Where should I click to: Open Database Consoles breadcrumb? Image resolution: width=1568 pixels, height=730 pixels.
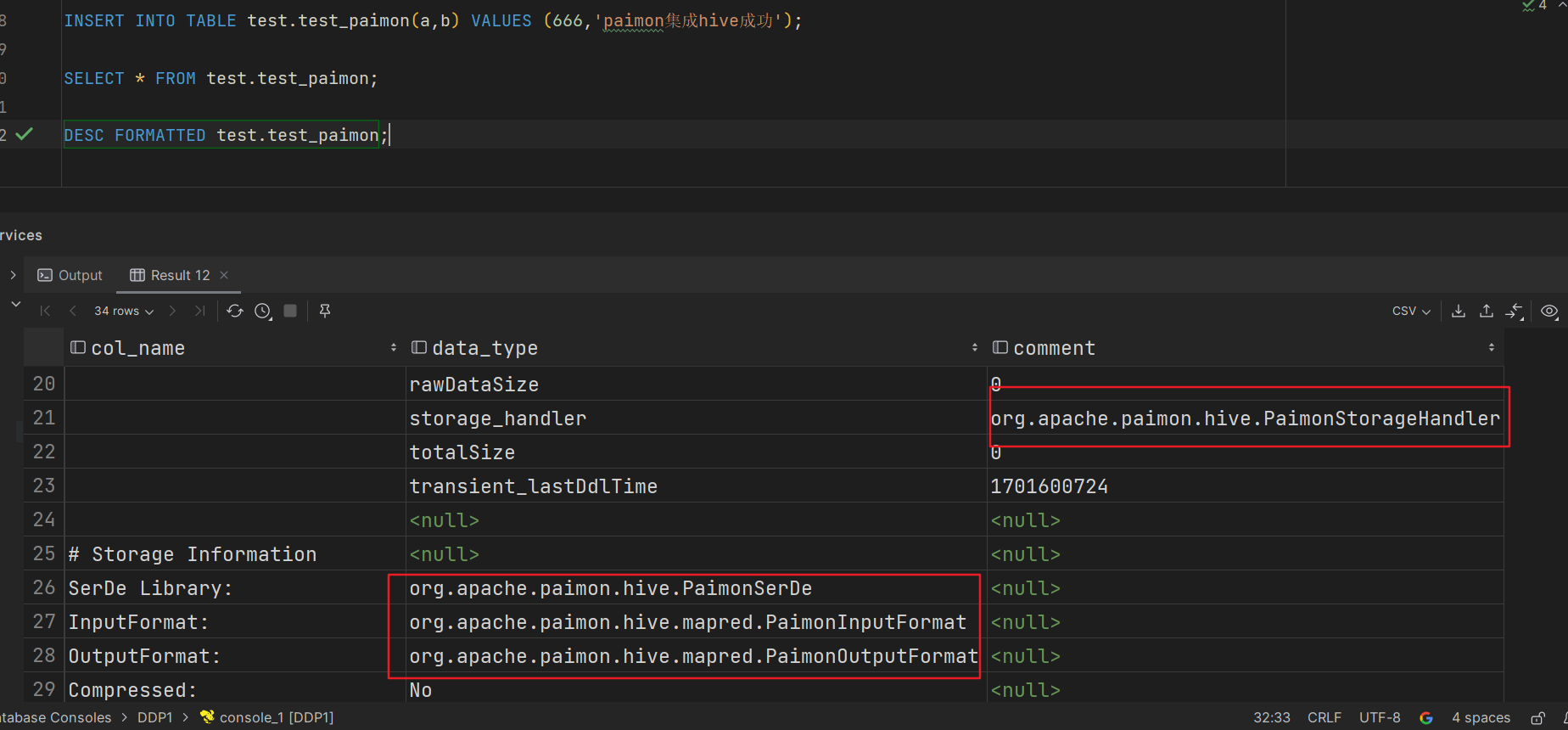click(56, 717)
